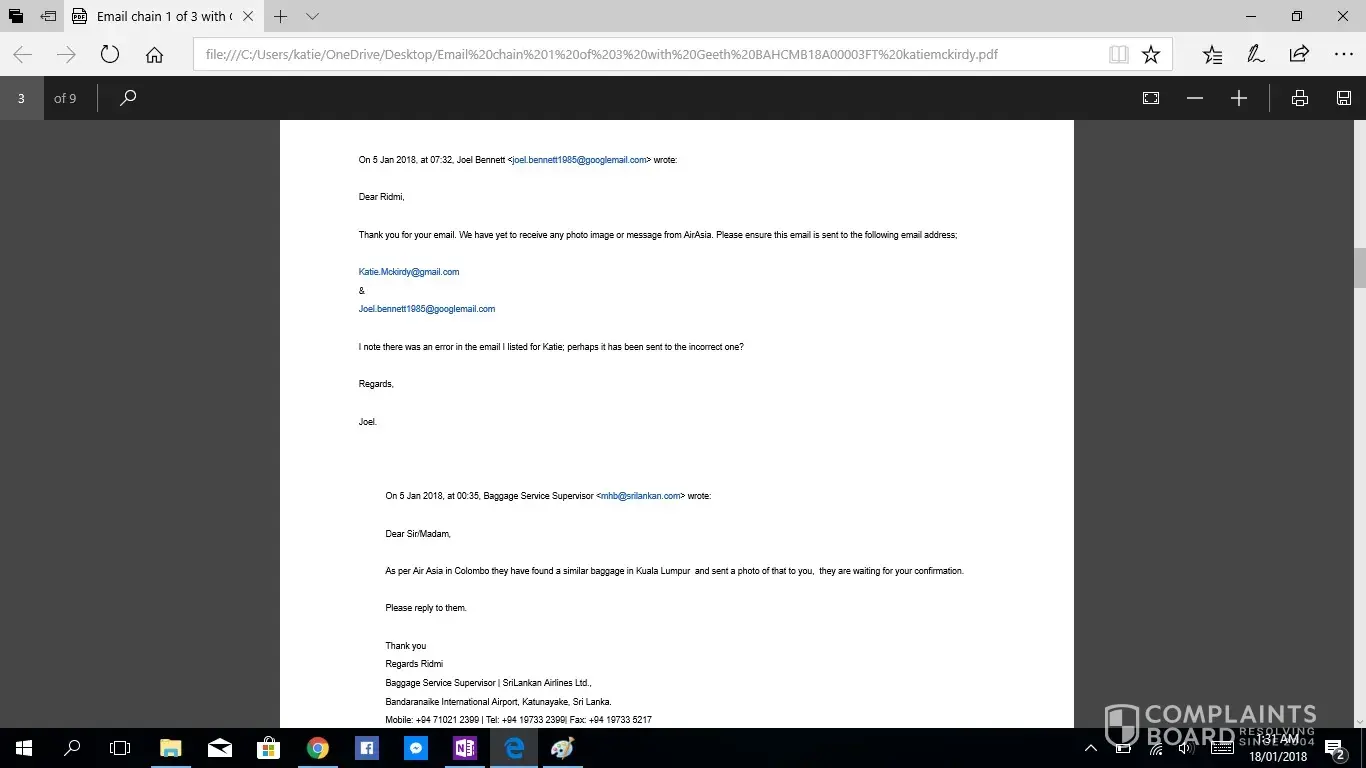
Task: Click the vertical scrollbar thumb
Action: (x=1360, y=267)
